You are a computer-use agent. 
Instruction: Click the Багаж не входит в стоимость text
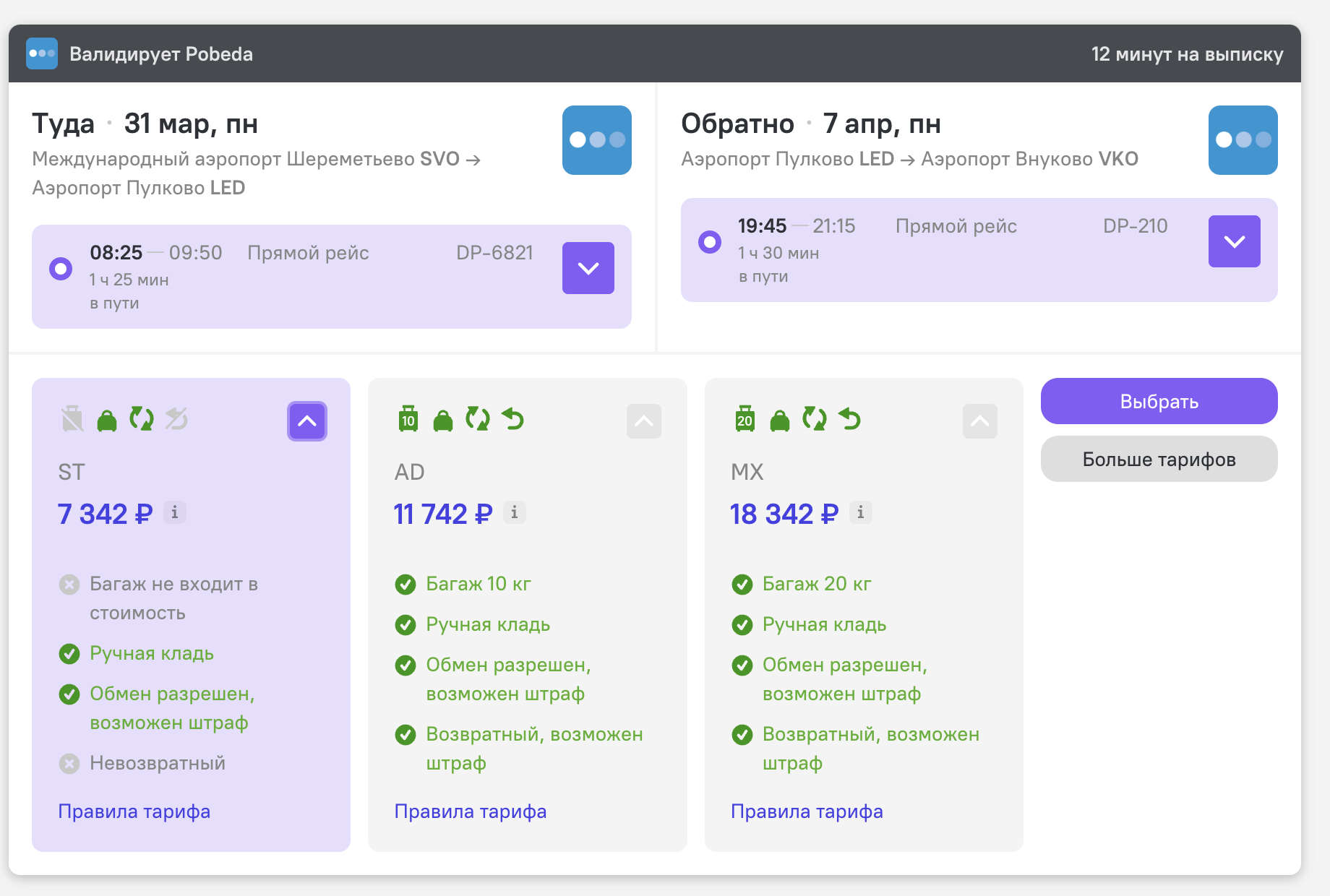(173, 598)
